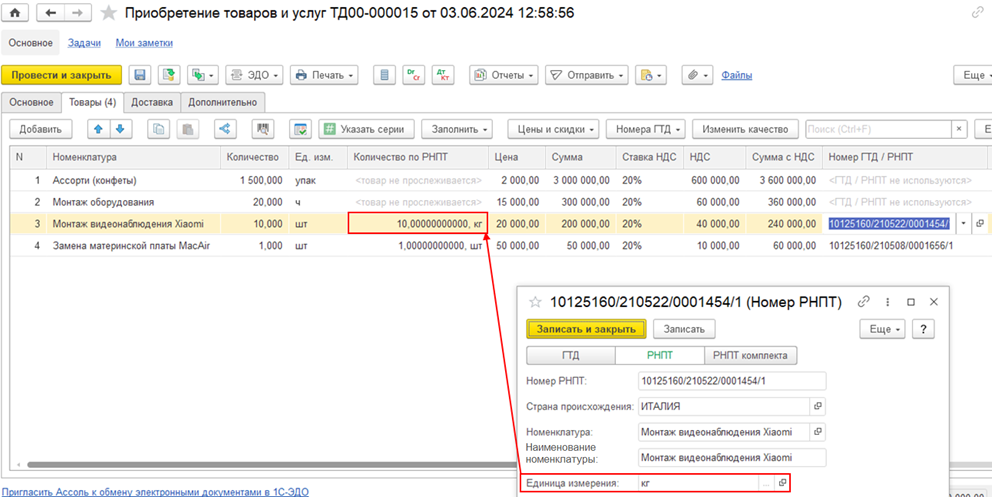Open the Заполнить dropdown

pos(458,129)
